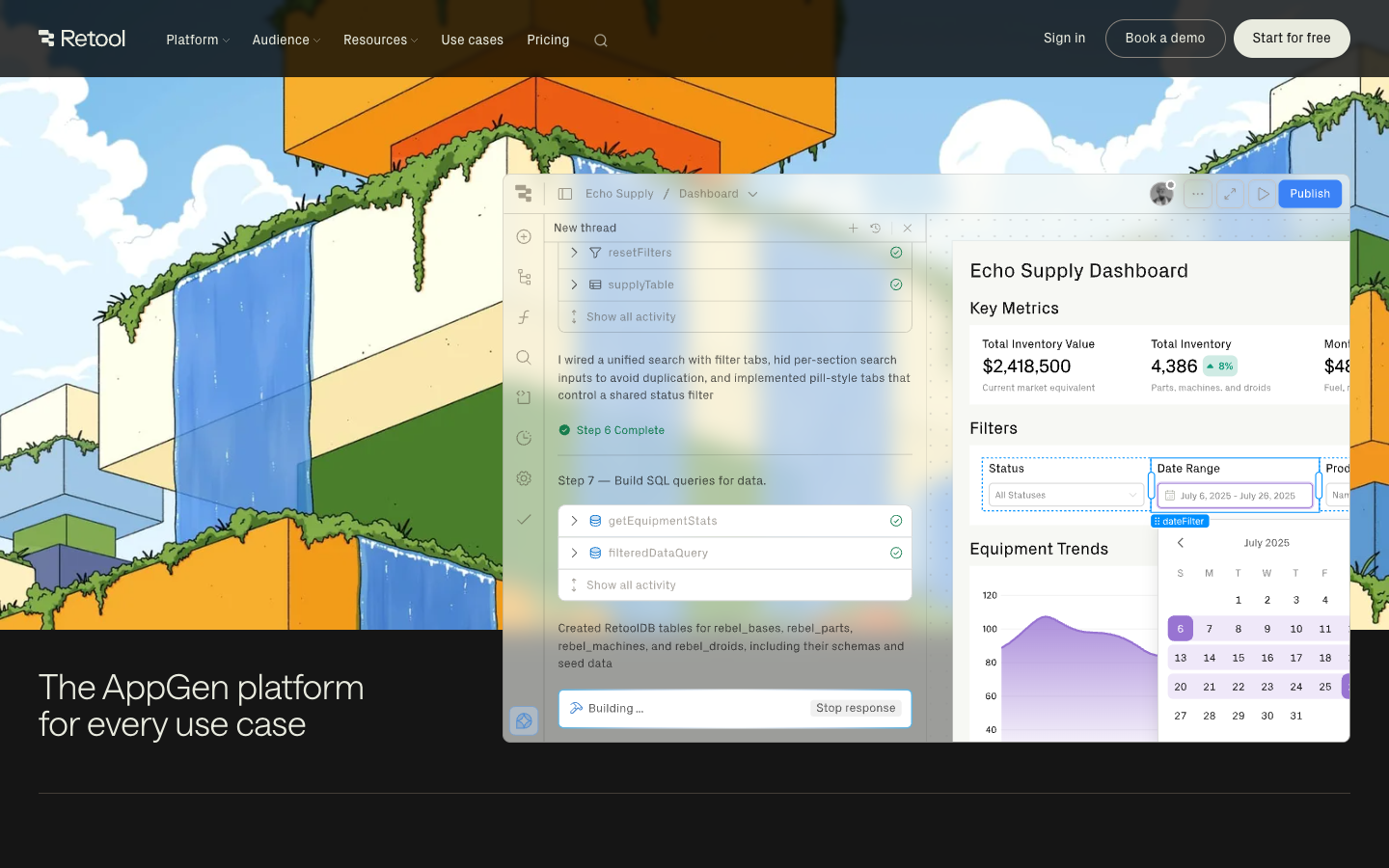Click the database icon beside getEquipmentStats
The width and height of the screenshot is (1389, 868).
tap(595, 521)
